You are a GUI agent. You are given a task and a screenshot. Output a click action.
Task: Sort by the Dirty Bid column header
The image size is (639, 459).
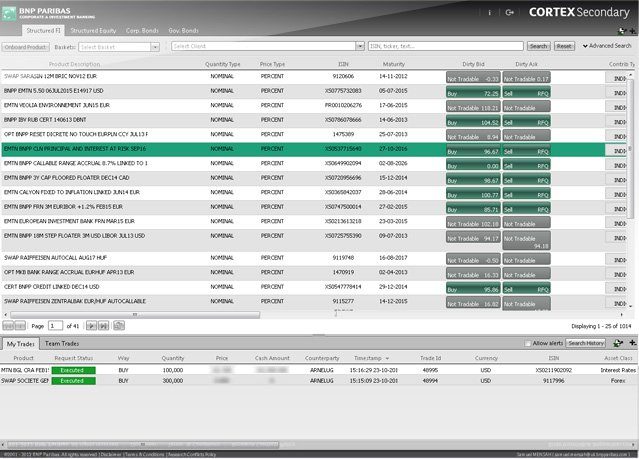(473, 64)
